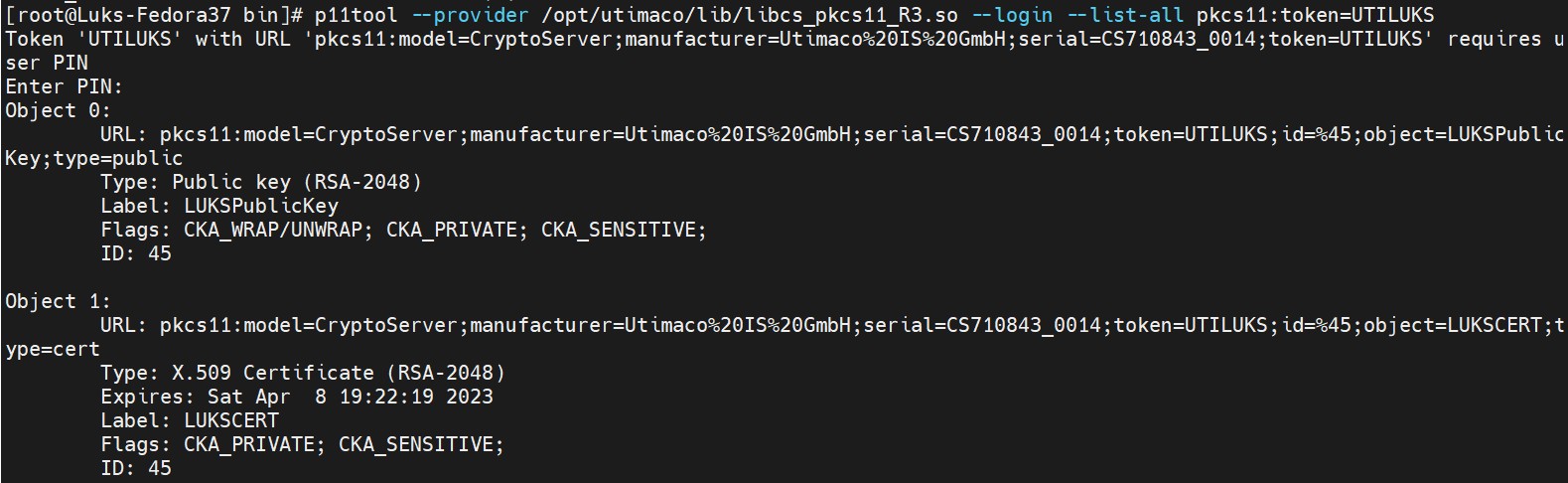Click the --login flag text
This screenshot has width=1568, height=483.
point(1012,15)
